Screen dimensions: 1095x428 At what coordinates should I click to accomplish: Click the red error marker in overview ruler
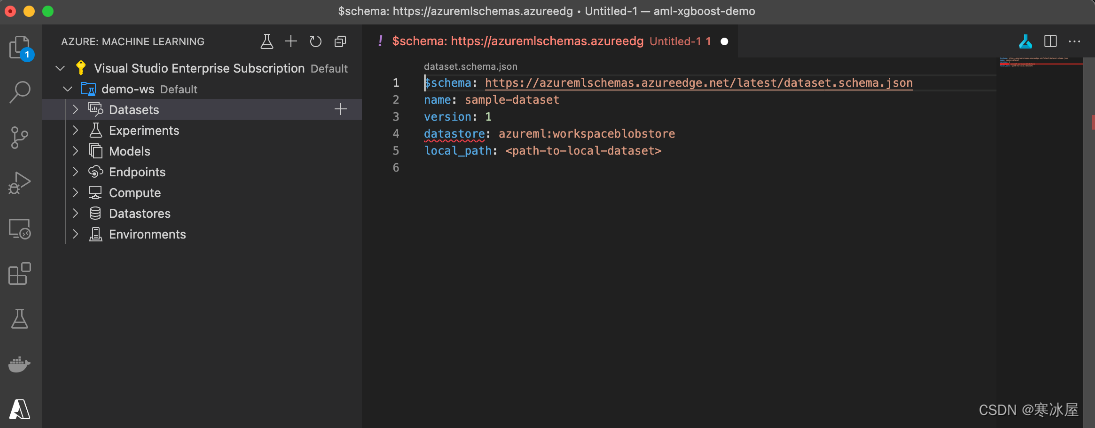point(1092,122)
